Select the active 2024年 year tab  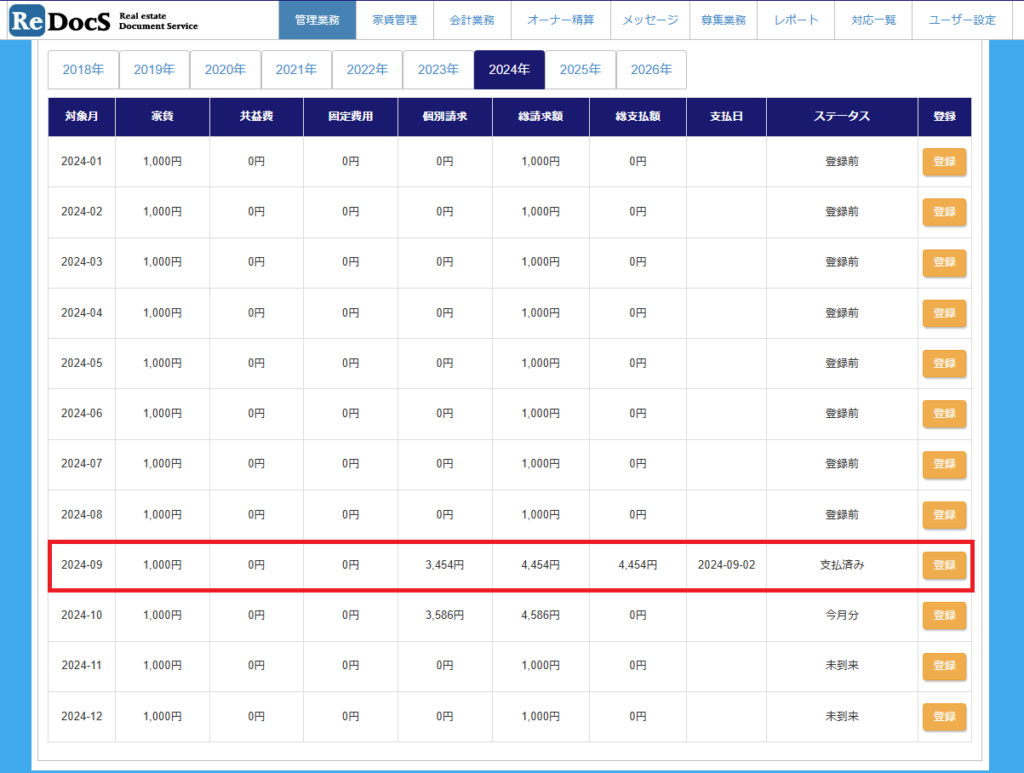coord(509,69)
